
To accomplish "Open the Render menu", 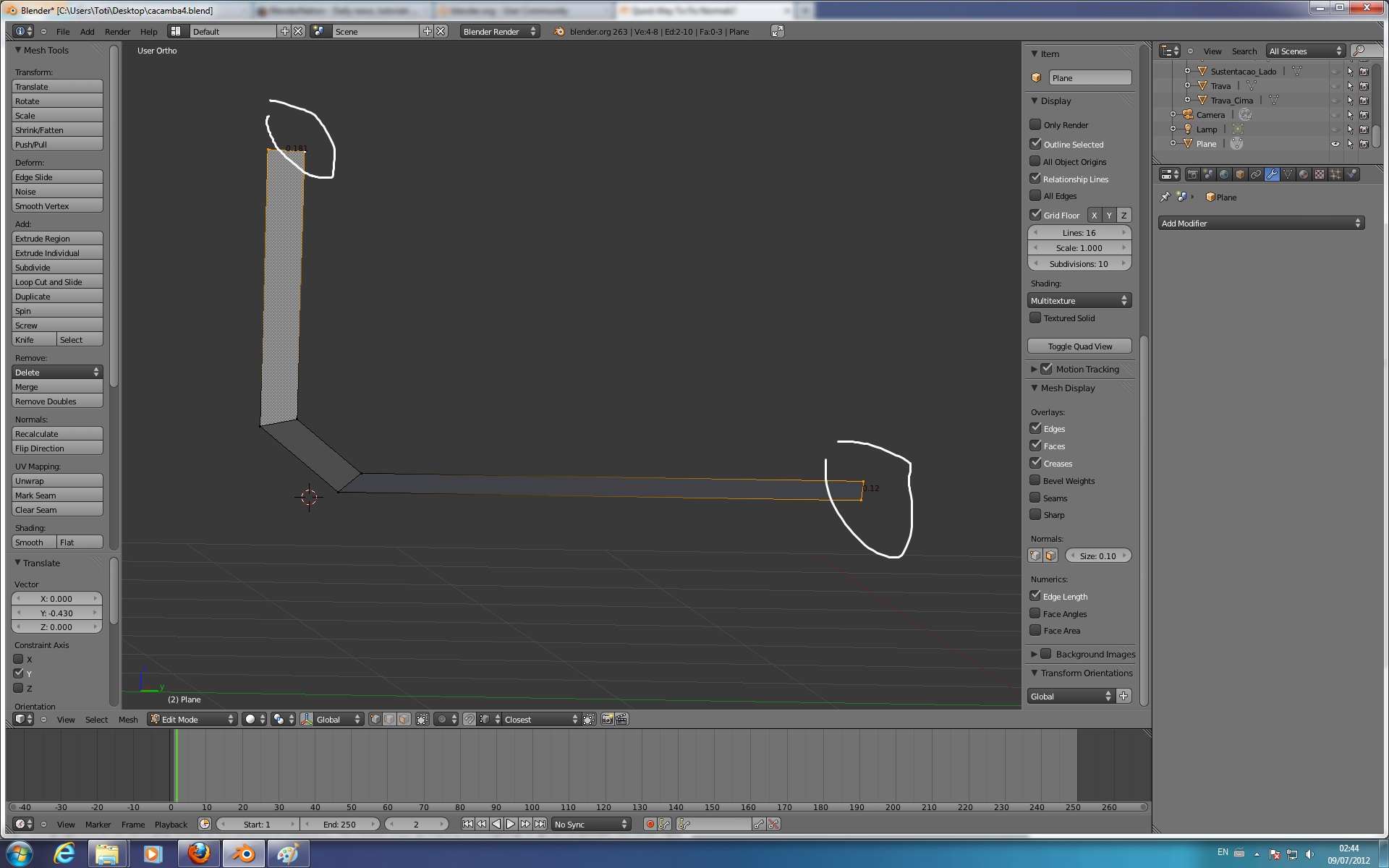I will click(x=117, y=32).
